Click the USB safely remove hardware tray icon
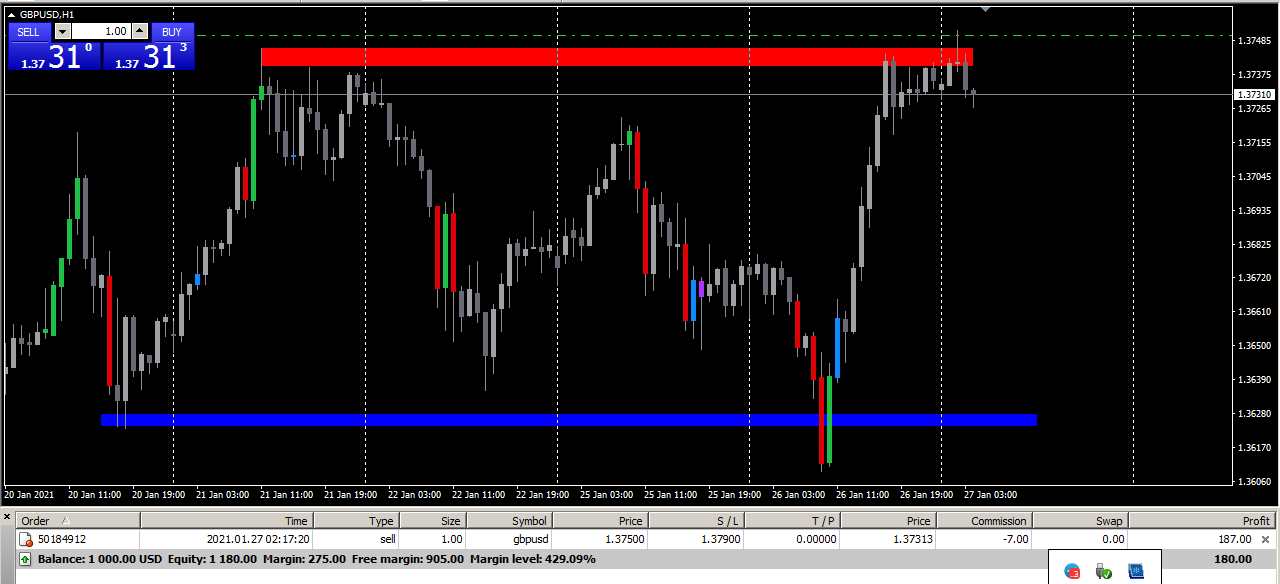This screenshot has width=1280, height=584. [x=1104, y=571]
